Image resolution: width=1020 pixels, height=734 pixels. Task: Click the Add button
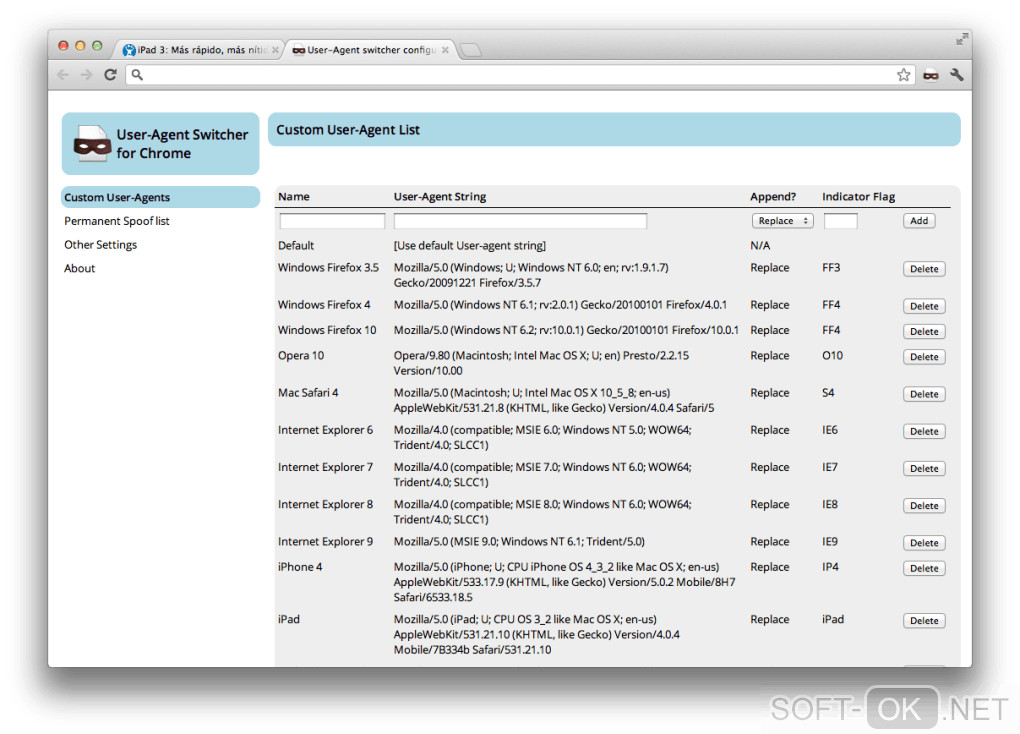click(x=919, y=221)
